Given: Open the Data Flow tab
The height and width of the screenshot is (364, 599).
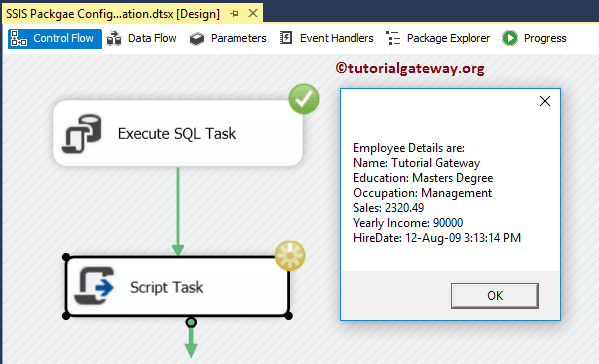Looking at the screenshot, I should pyautogui.click(x=141, y=39).
